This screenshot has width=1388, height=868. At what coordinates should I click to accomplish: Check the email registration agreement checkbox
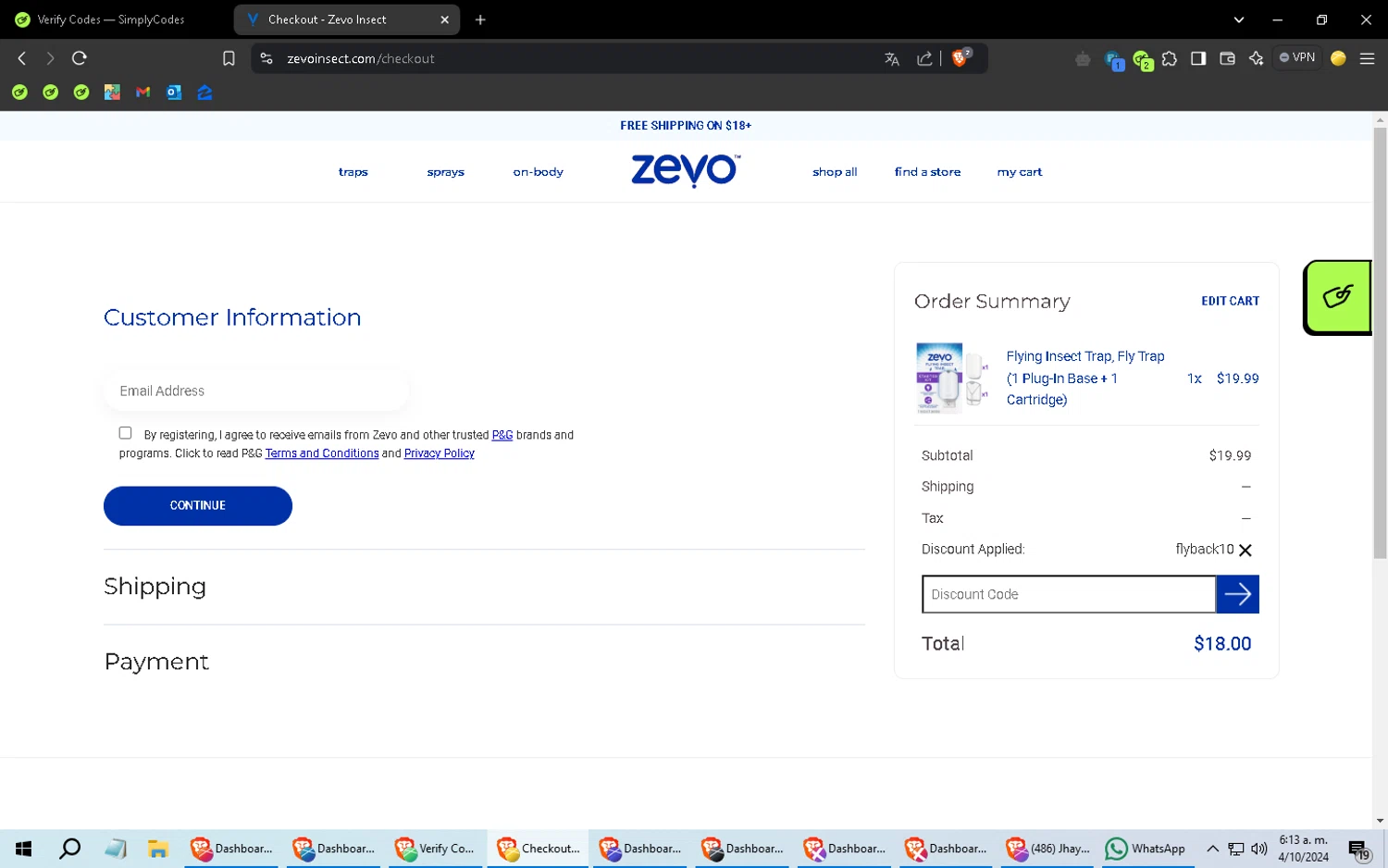click(x=125, y=433)
